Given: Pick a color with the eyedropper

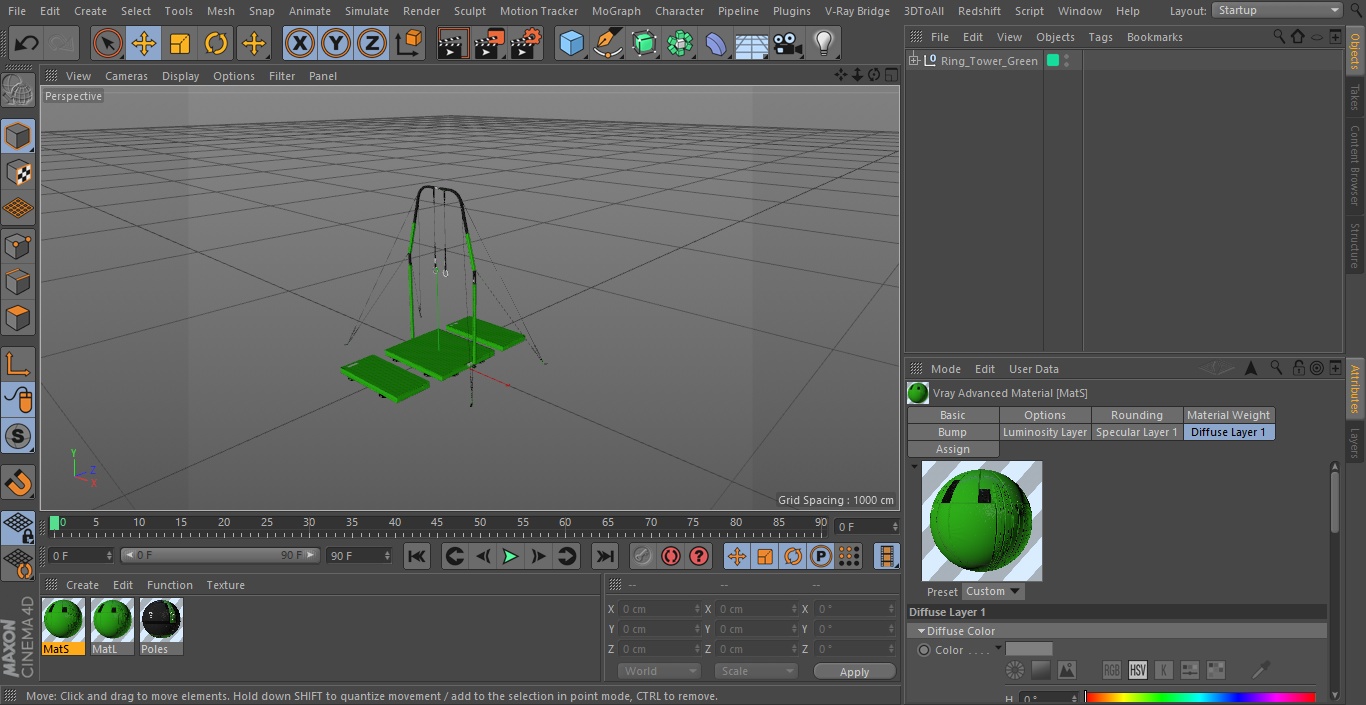Looking at the screenshot, I should (1261, 669).
